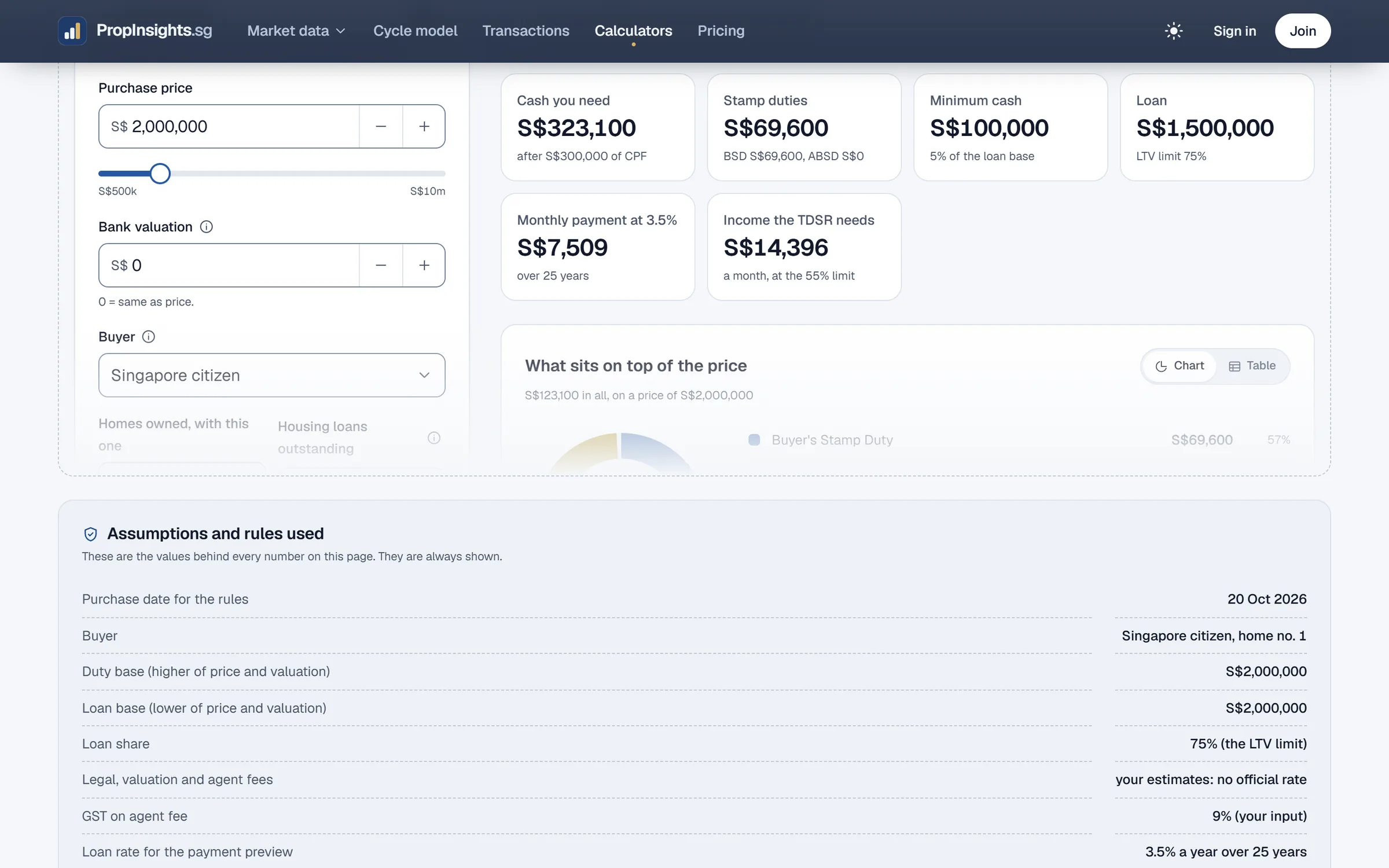This screenshot has height=868, width=1389.
Task: Click Sign in link
Action: [x=1234, y=31]
